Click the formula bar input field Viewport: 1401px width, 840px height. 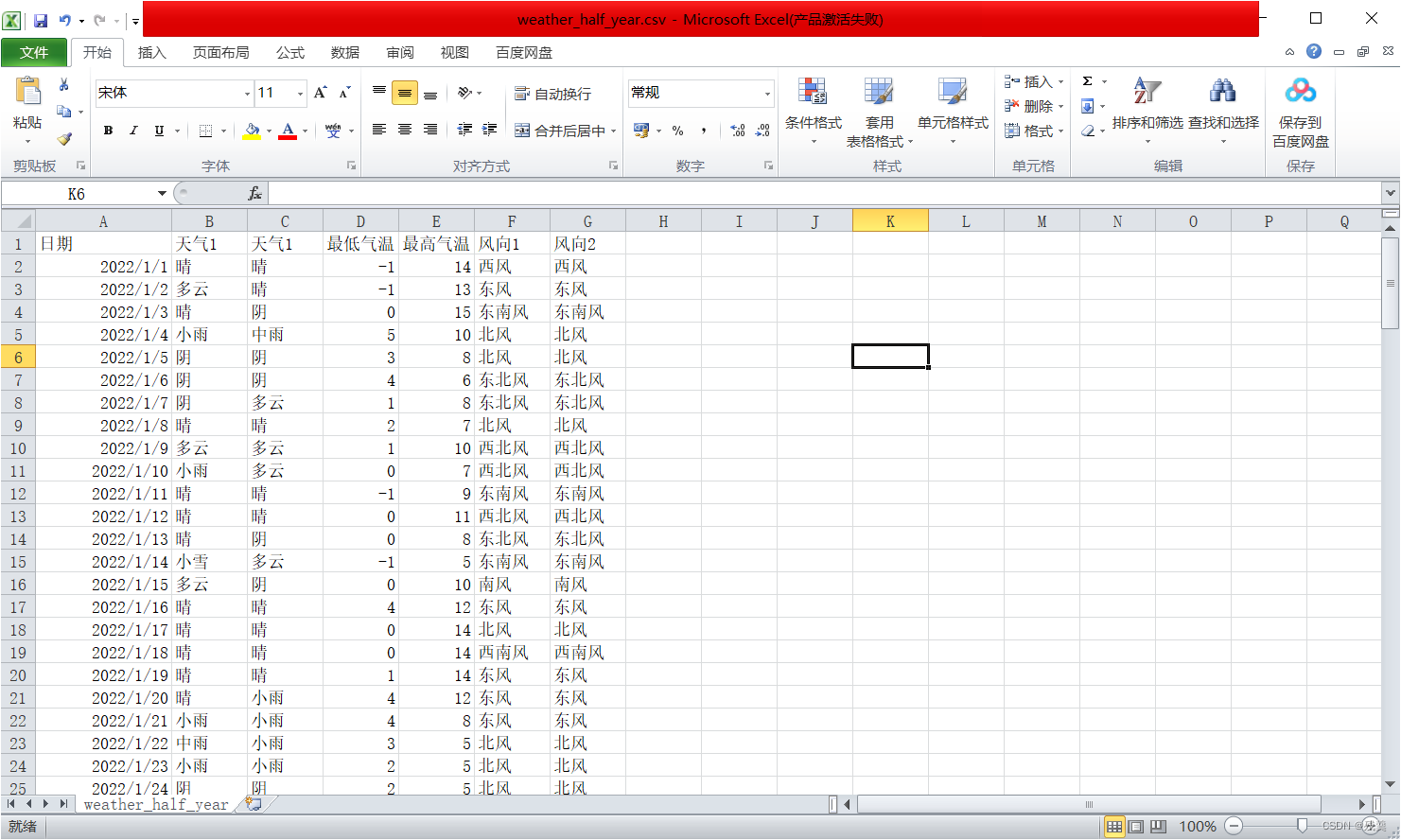coord(824,194)
